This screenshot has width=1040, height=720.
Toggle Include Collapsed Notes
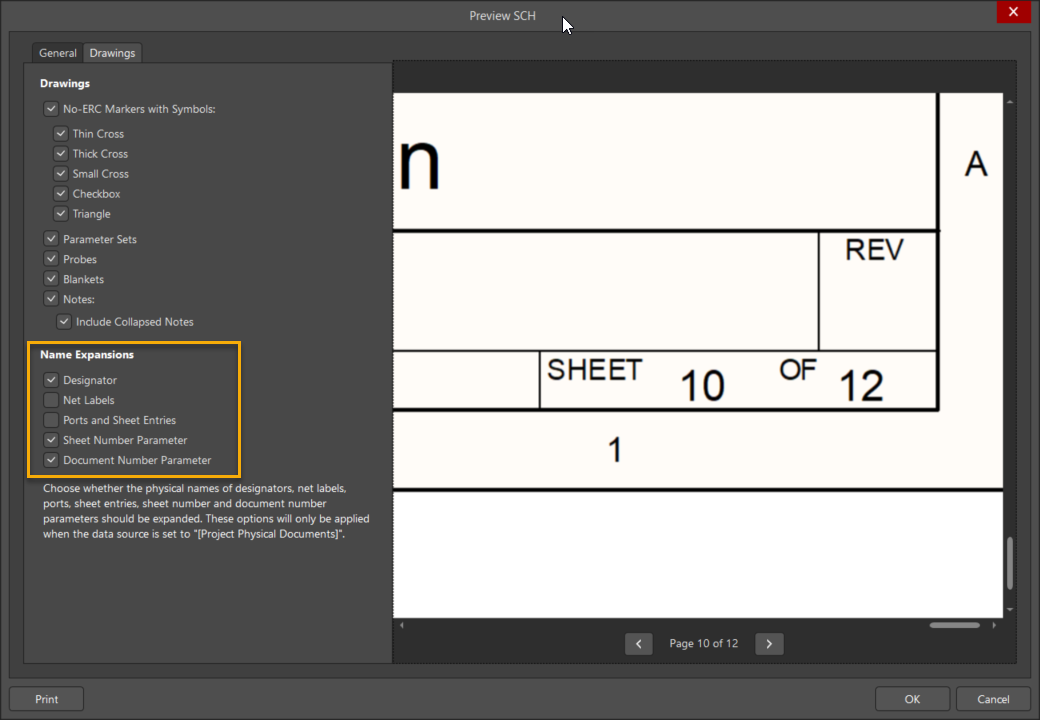point(64,322)
